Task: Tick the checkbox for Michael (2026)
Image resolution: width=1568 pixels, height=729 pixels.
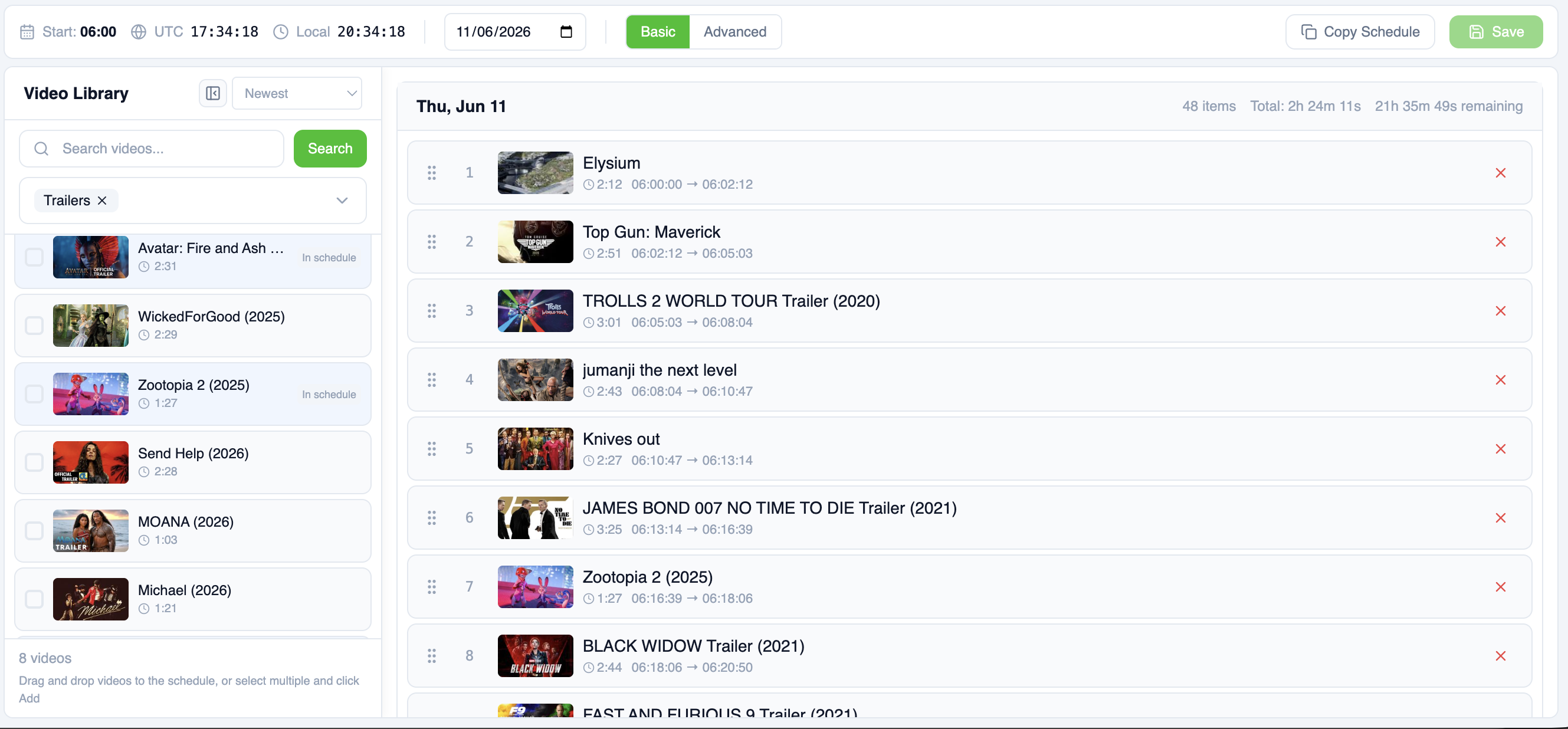Action: (x=34, y=599)
